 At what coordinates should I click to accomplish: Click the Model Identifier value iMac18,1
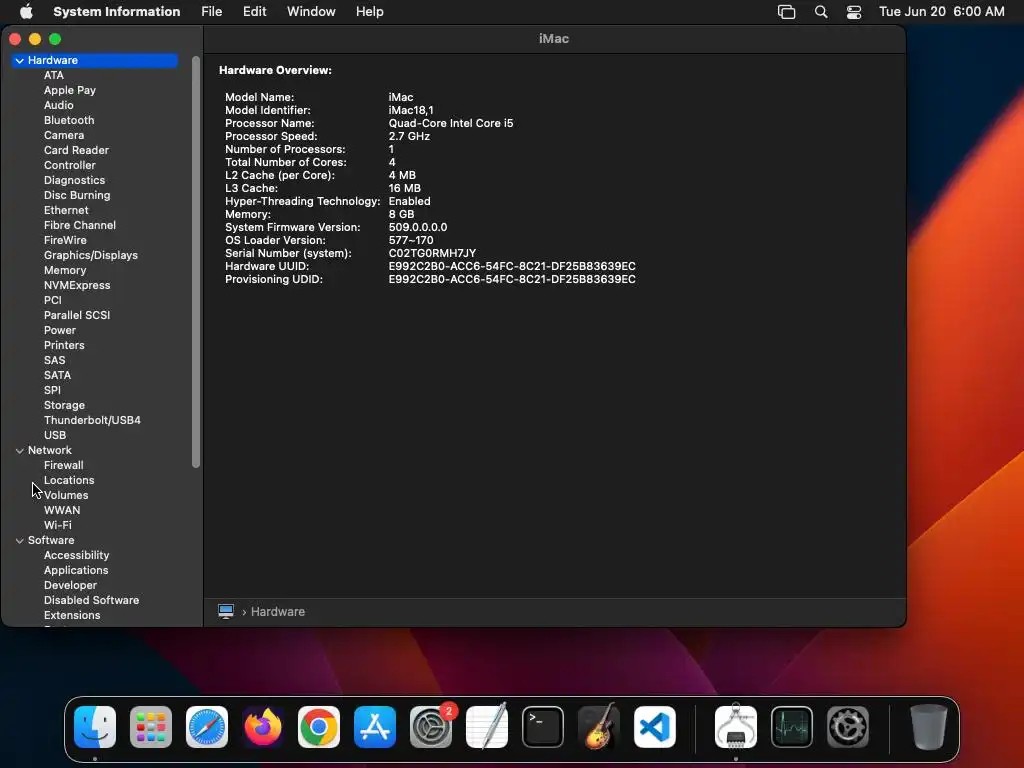tap(411, 110)
